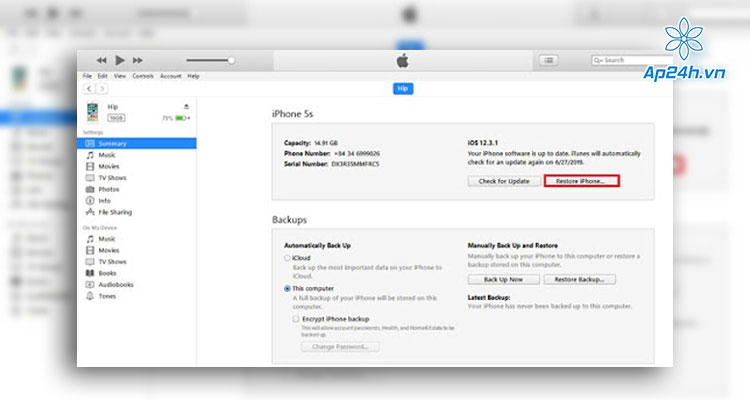The height and width of the screenshot is (400, 750).
Task: Open the View menu
Action: 120,76
